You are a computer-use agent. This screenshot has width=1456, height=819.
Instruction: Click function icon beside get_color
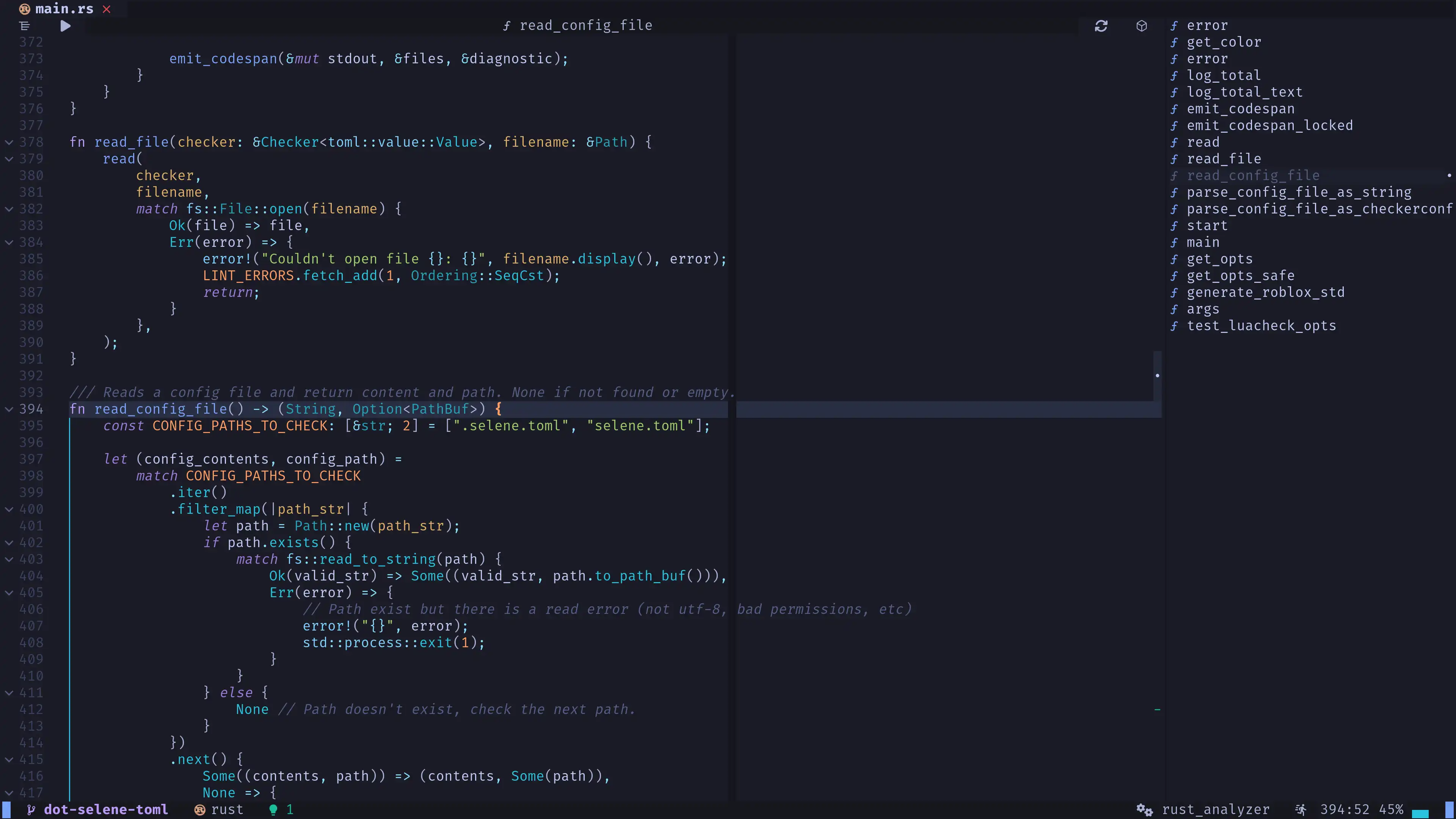click(x=1174, y=42)
